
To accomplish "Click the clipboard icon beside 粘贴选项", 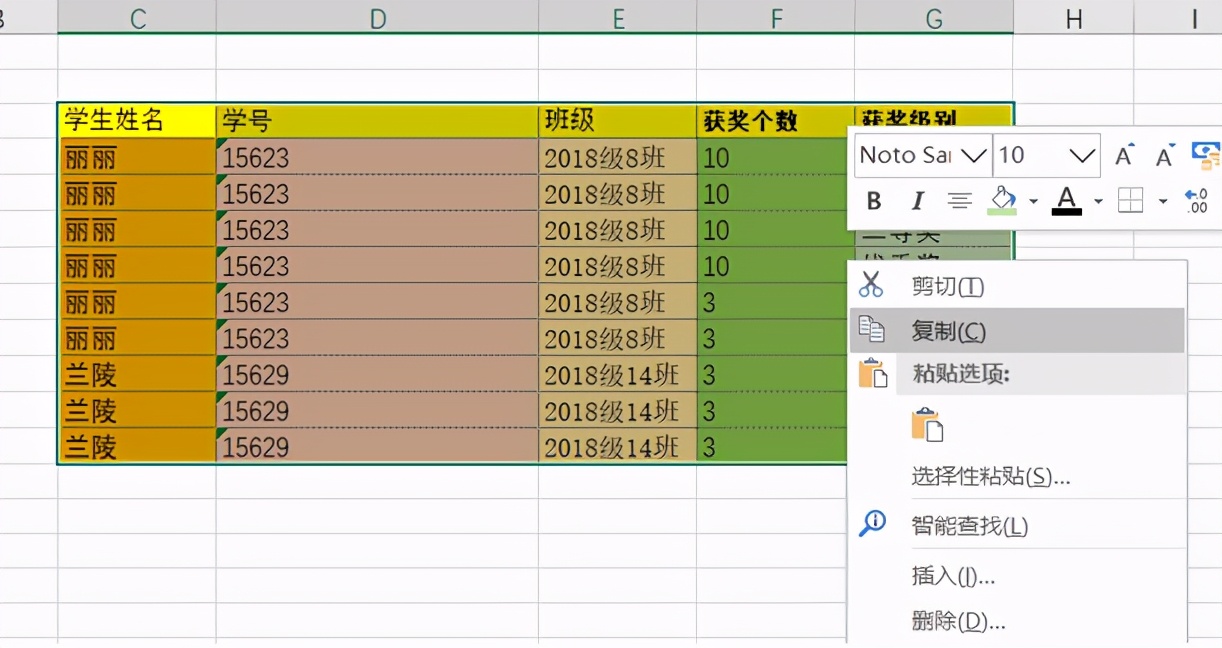I will coord(872,374).
